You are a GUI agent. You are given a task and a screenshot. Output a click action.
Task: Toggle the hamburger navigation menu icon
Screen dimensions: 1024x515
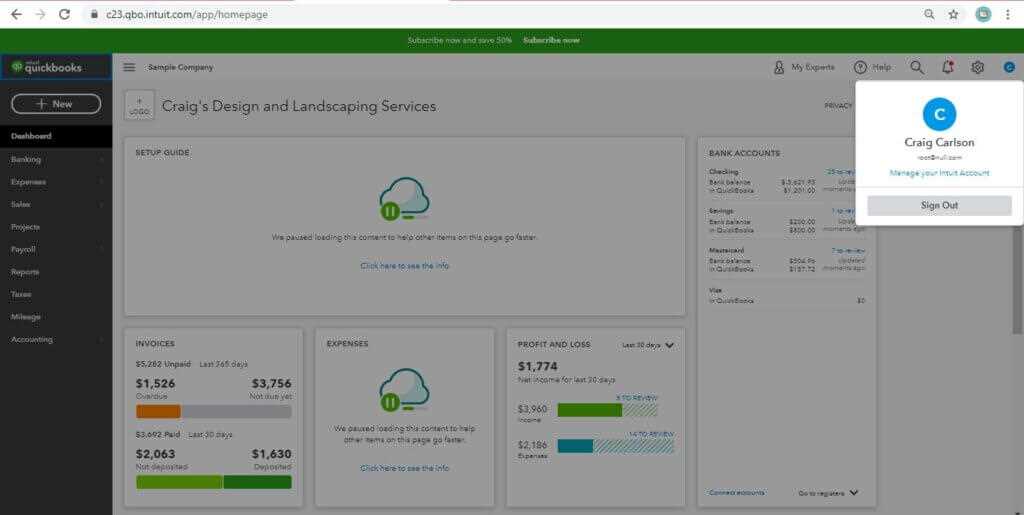click(x=129, y=67)
